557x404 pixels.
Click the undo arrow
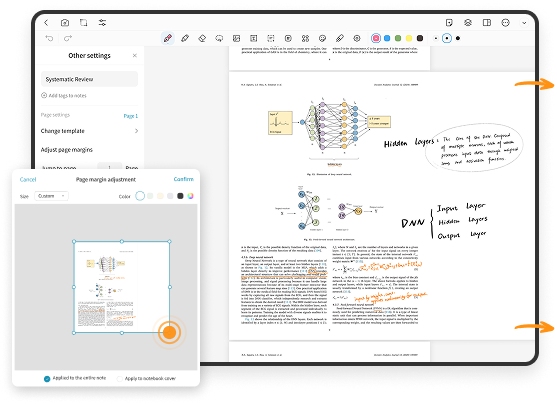(49, 38)
